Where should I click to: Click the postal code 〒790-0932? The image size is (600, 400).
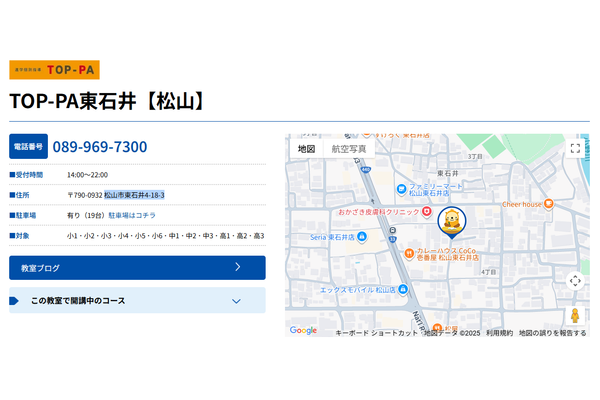[85, 195]
